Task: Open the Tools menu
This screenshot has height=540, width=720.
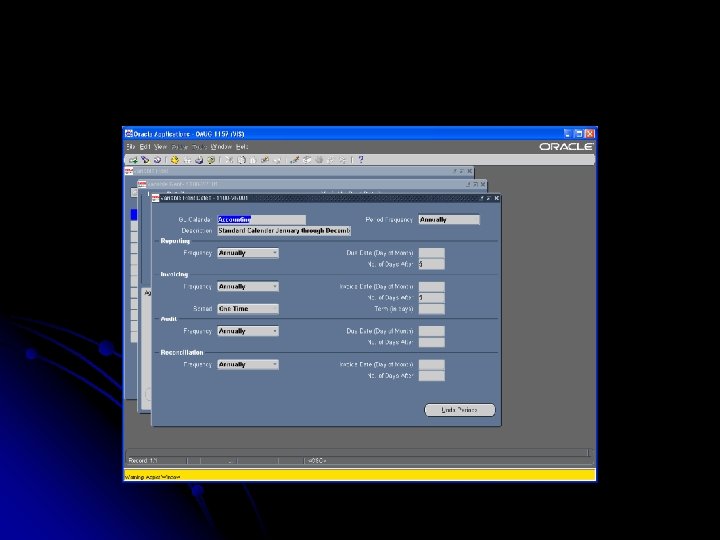Action: pyautogui.click(x=199, y=147)
